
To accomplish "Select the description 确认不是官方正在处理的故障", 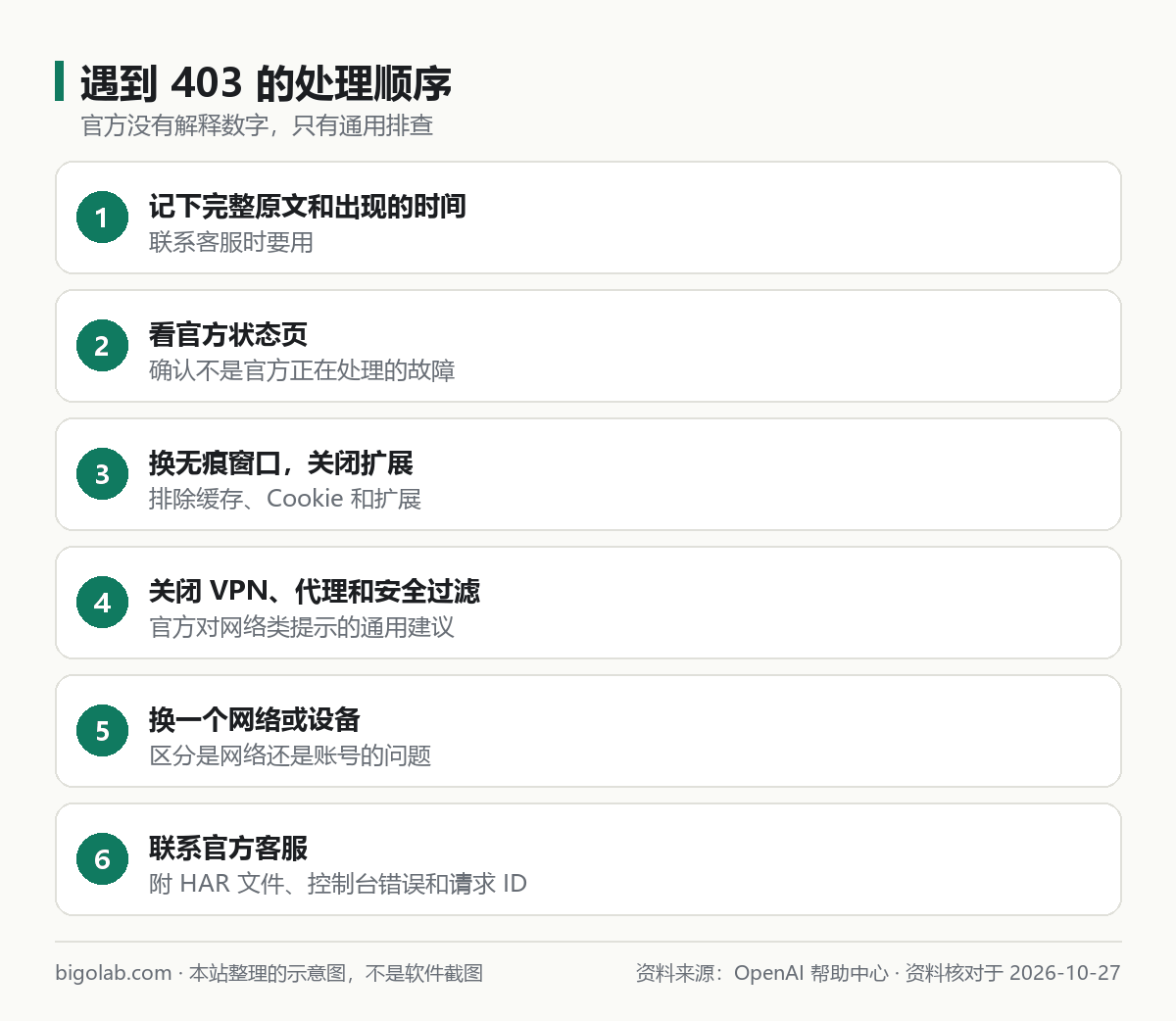I will click(x=302, y=370).
